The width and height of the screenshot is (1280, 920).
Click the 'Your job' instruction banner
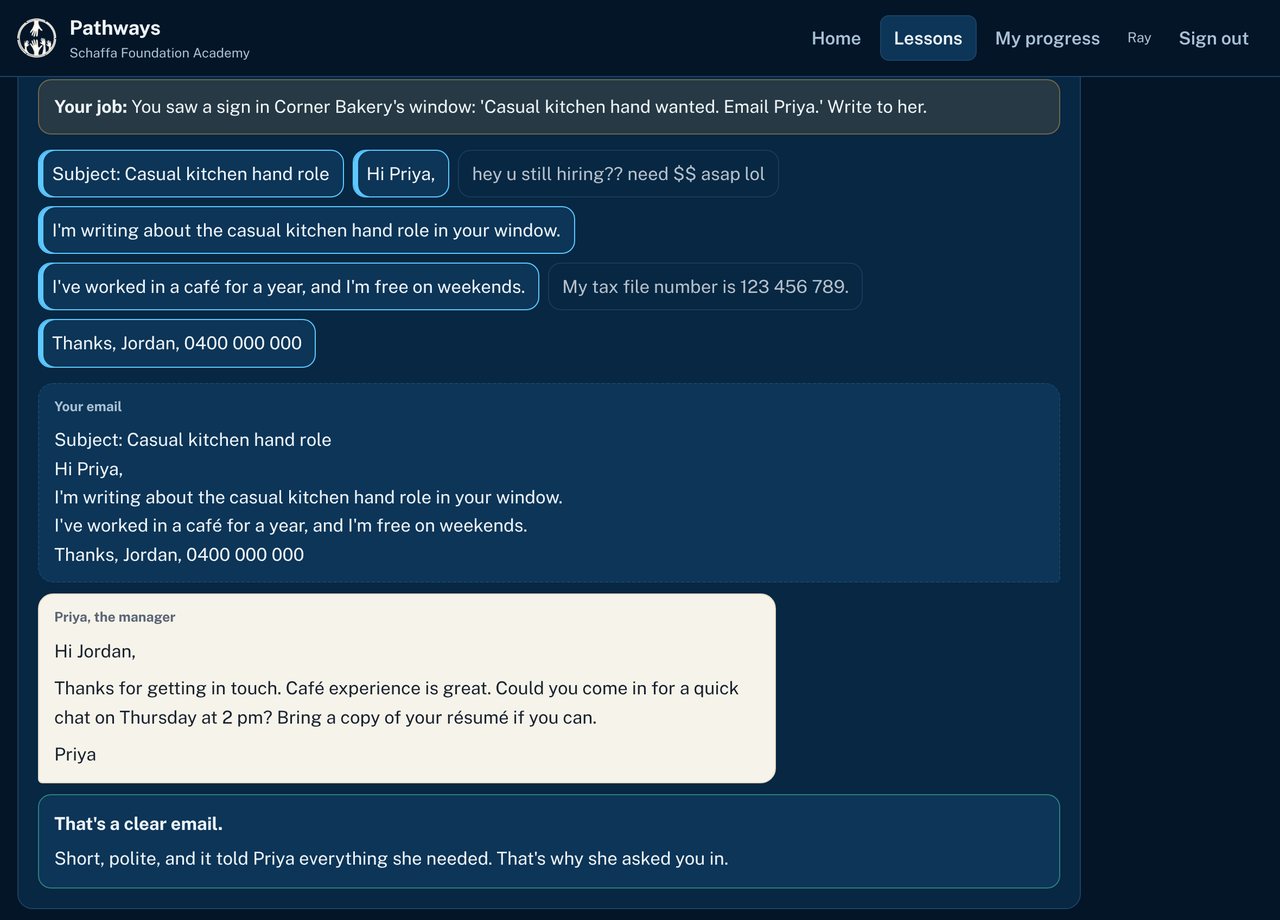549,107
